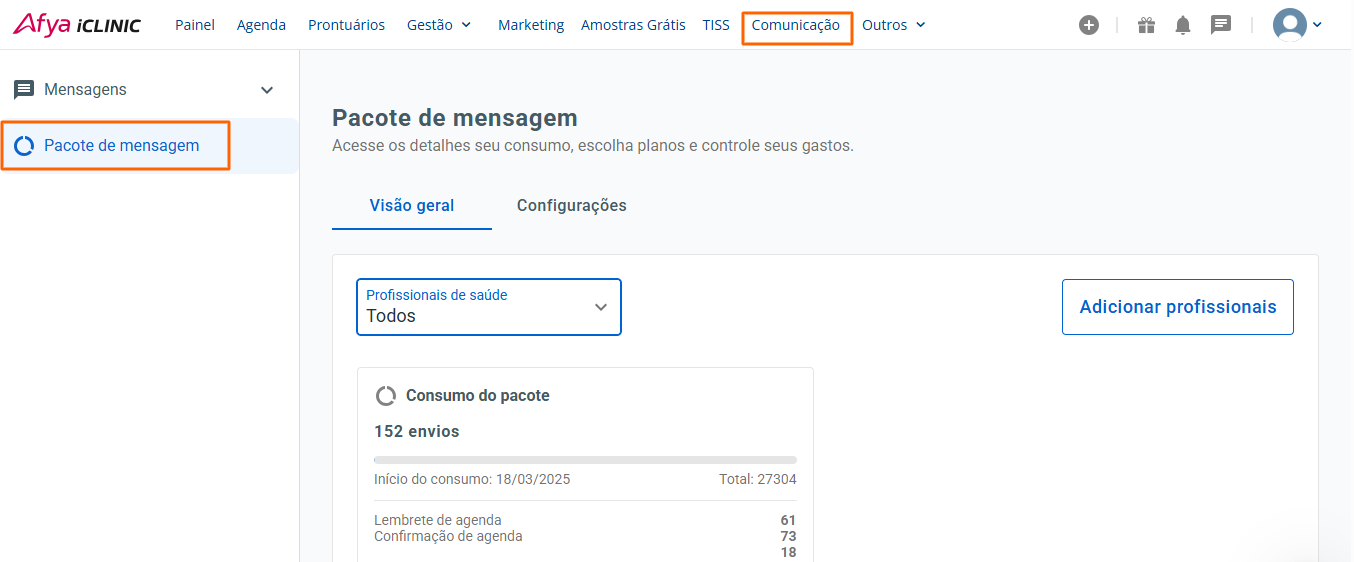The height and width of the screenshot is (562, 1354).
Task: Open the chat messages icon in header
Action: click(1221, 25)
